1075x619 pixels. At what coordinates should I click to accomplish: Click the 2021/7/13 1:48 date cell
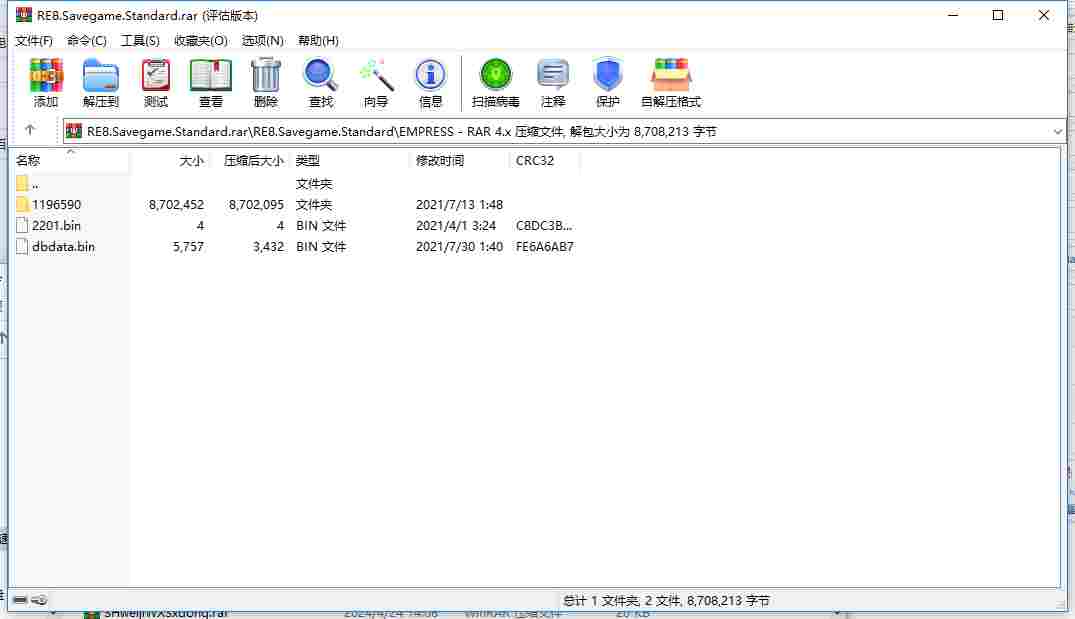point(459,204)
